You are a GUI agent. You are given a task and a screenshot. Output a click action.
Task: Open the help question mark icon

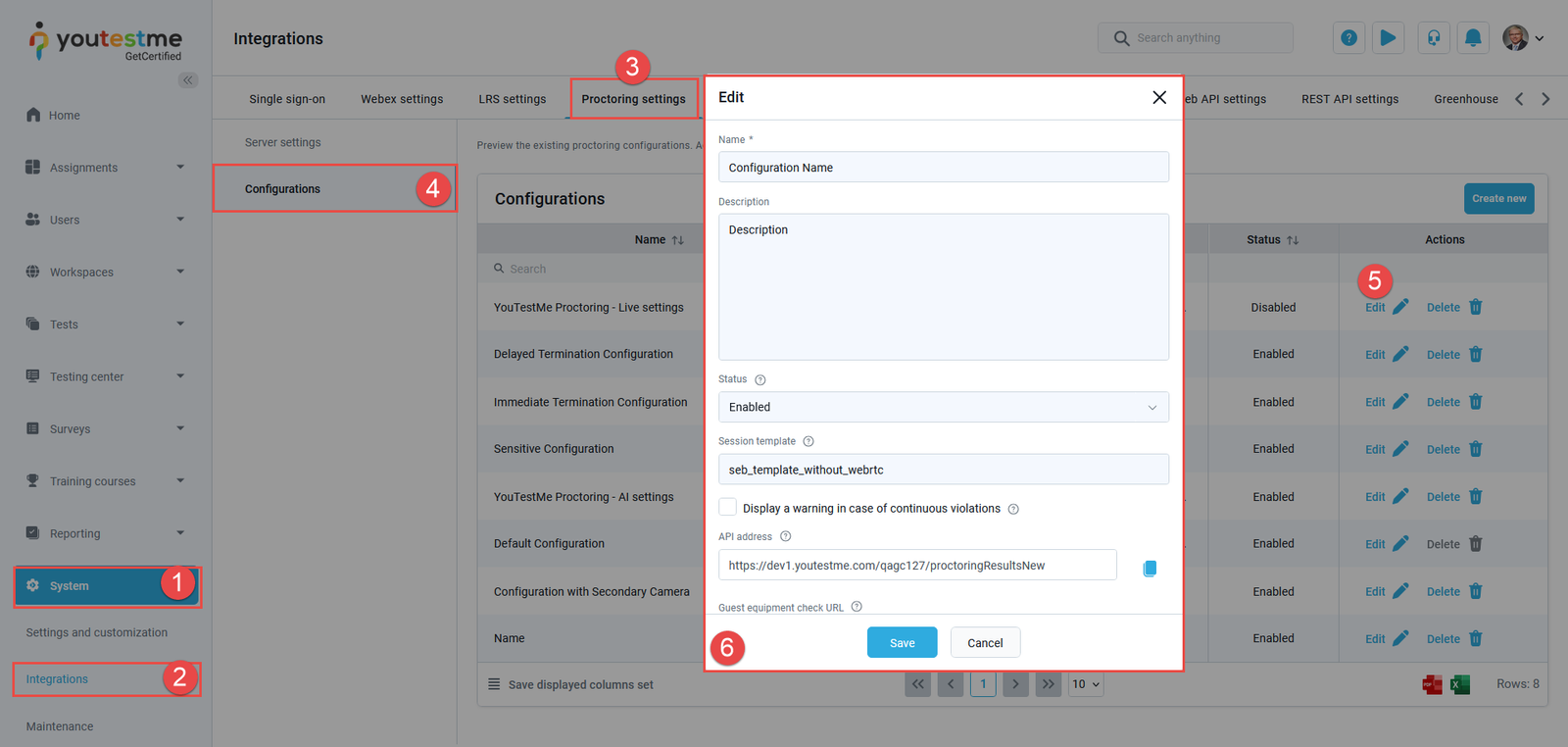[x=1349, y=38]
